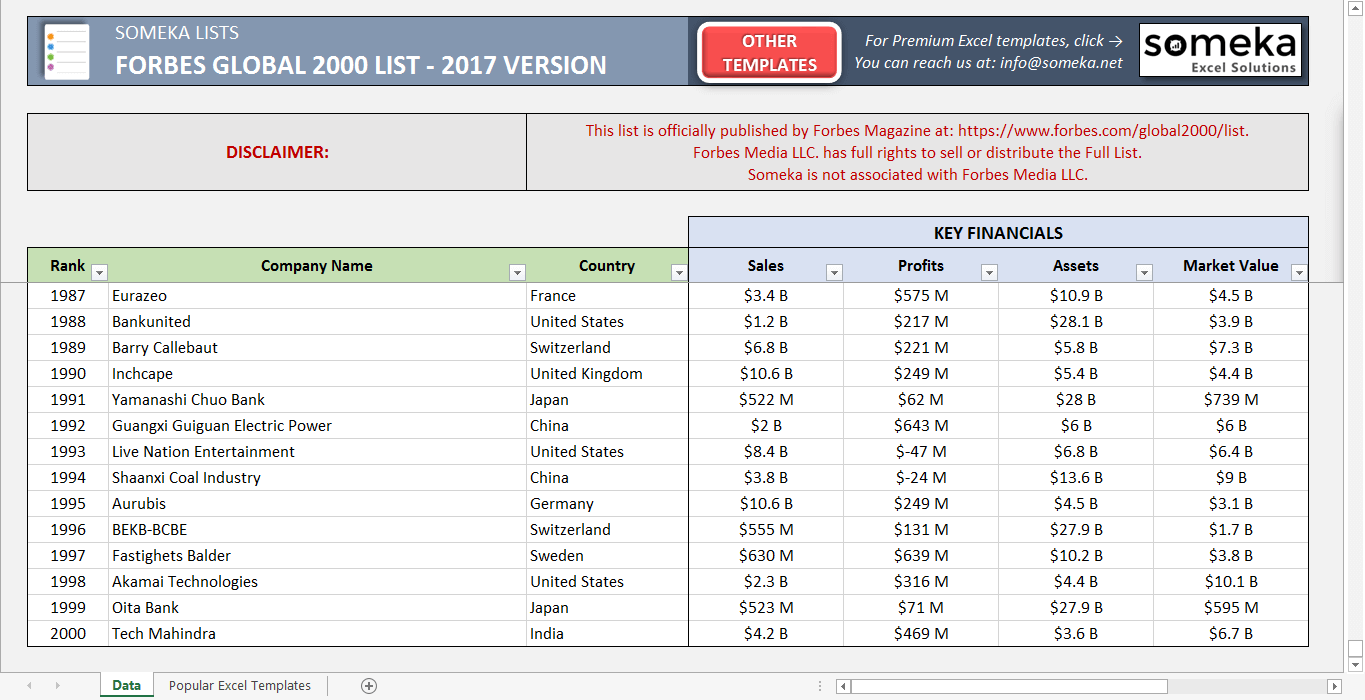Select assets value $28.1 B
Viewport: 1365px width, 700px height.
pos(1076,322)
